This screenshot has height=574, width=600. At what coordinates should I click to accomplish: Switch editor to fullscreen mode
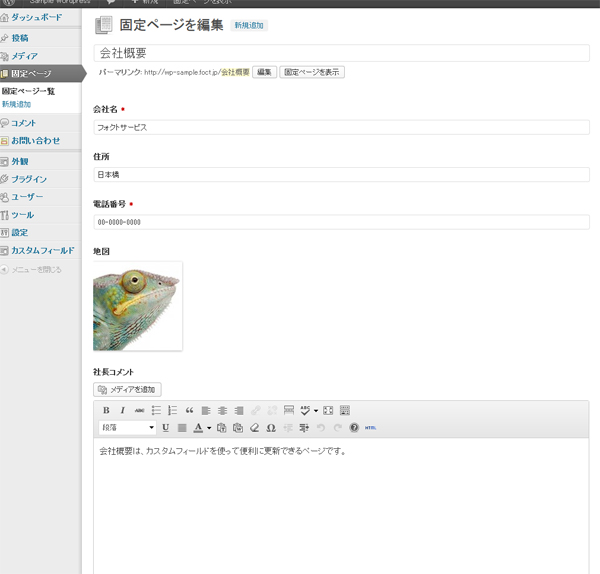328,410
